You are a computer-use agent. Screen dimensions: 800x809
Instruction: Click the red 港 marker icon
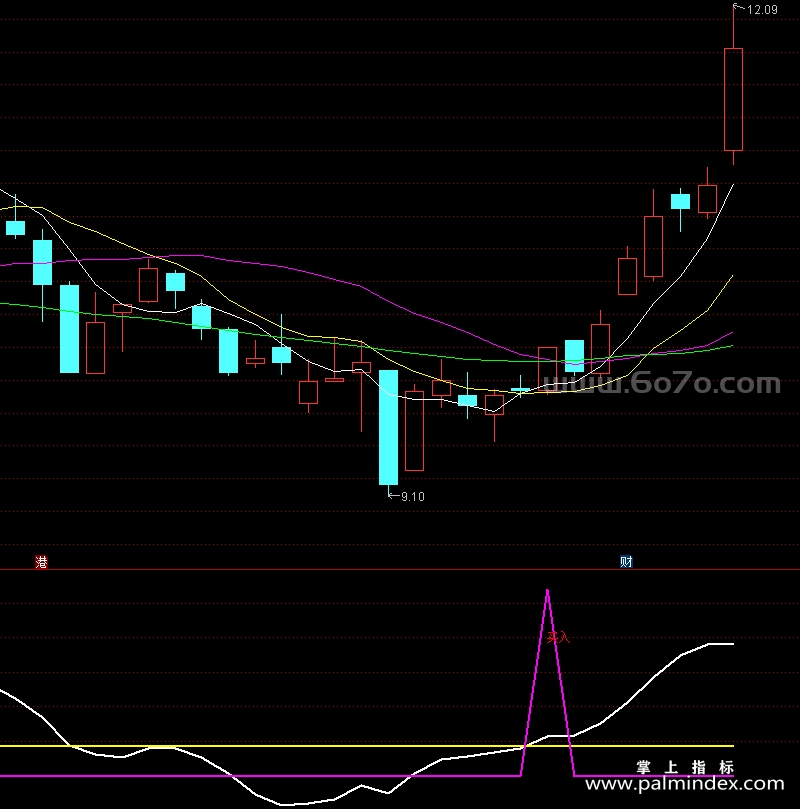[x=41, y=562]
